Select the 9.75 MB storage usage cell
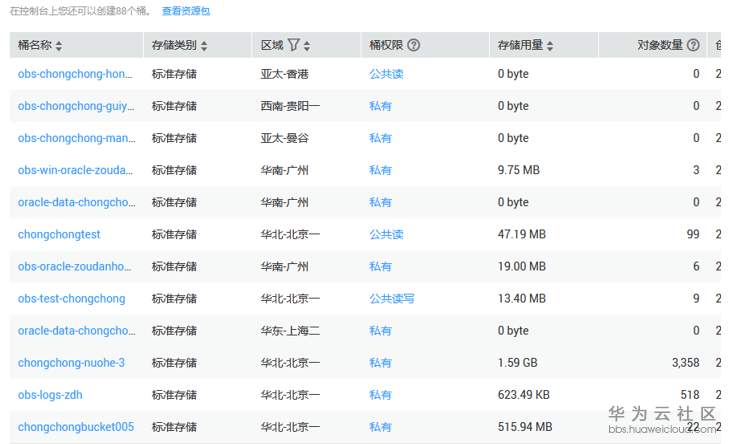Image resolution: width=730 pixels, height=444 pixels. pyautogui.click(x=519, y=170)
